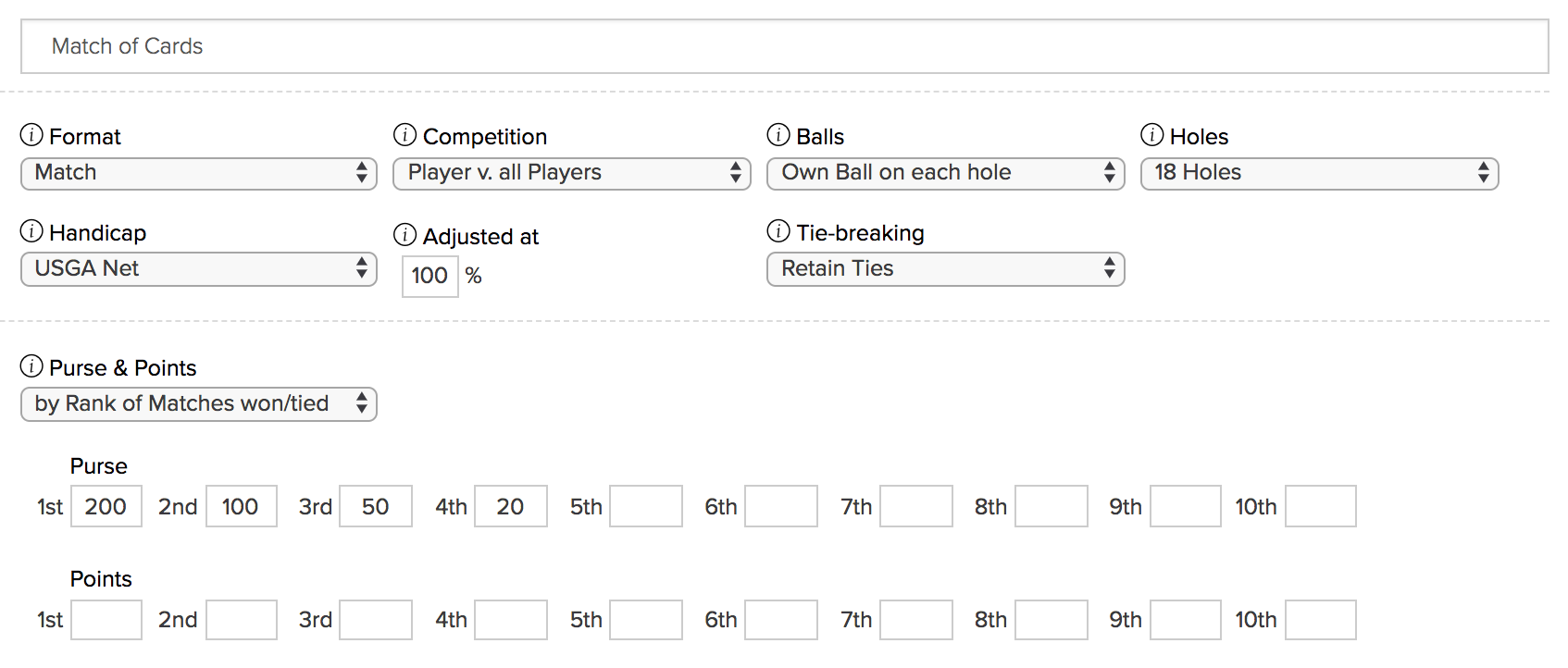
Task: Open the Tie-breaking dropdown showing Retain Ties
Action: (x=945, y=269)
